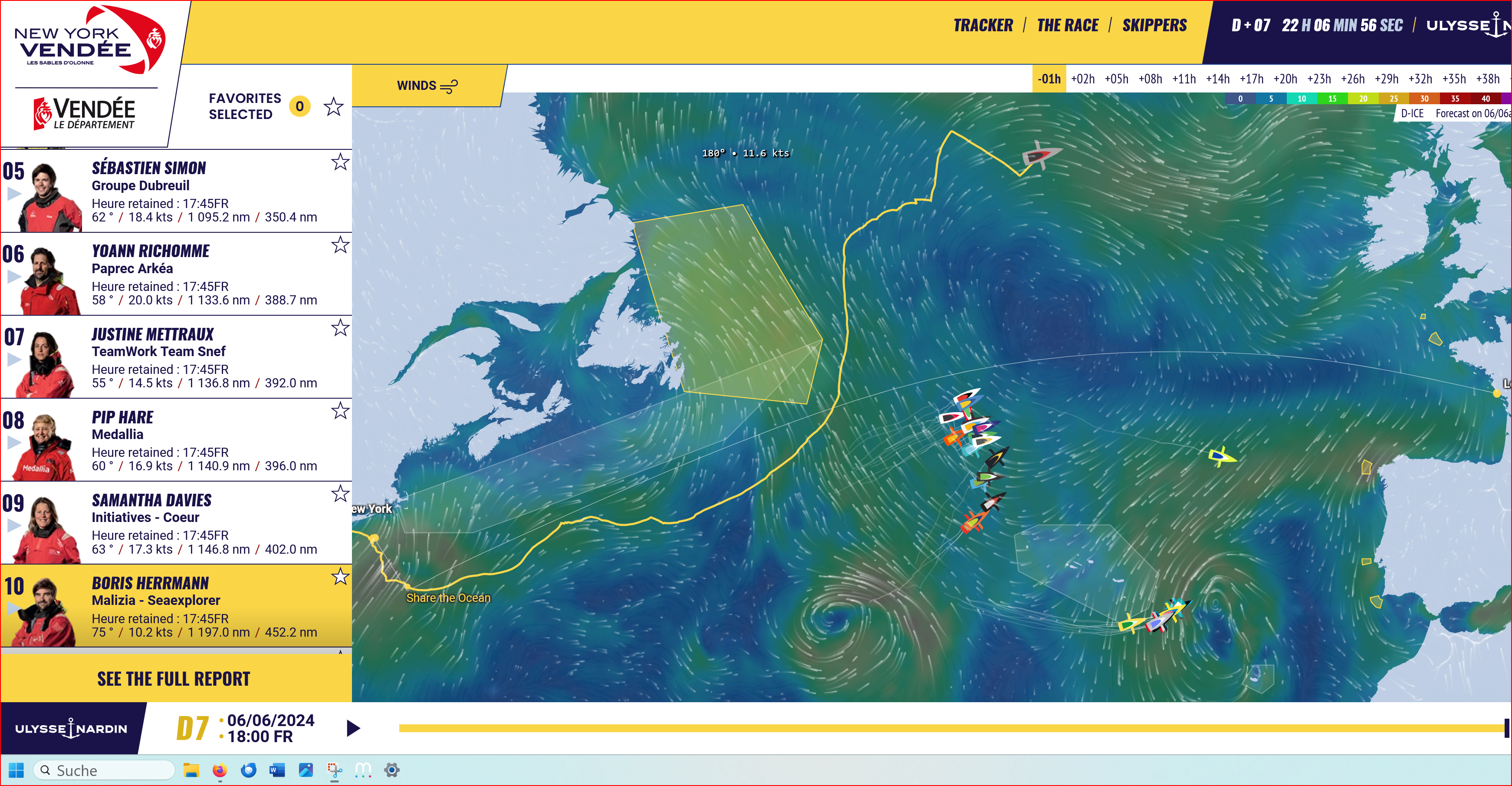The width and height of the screenshot is (1512, 786).
Task: Select the yellow lead boat near Spain
Action: tap(1222, 456)
